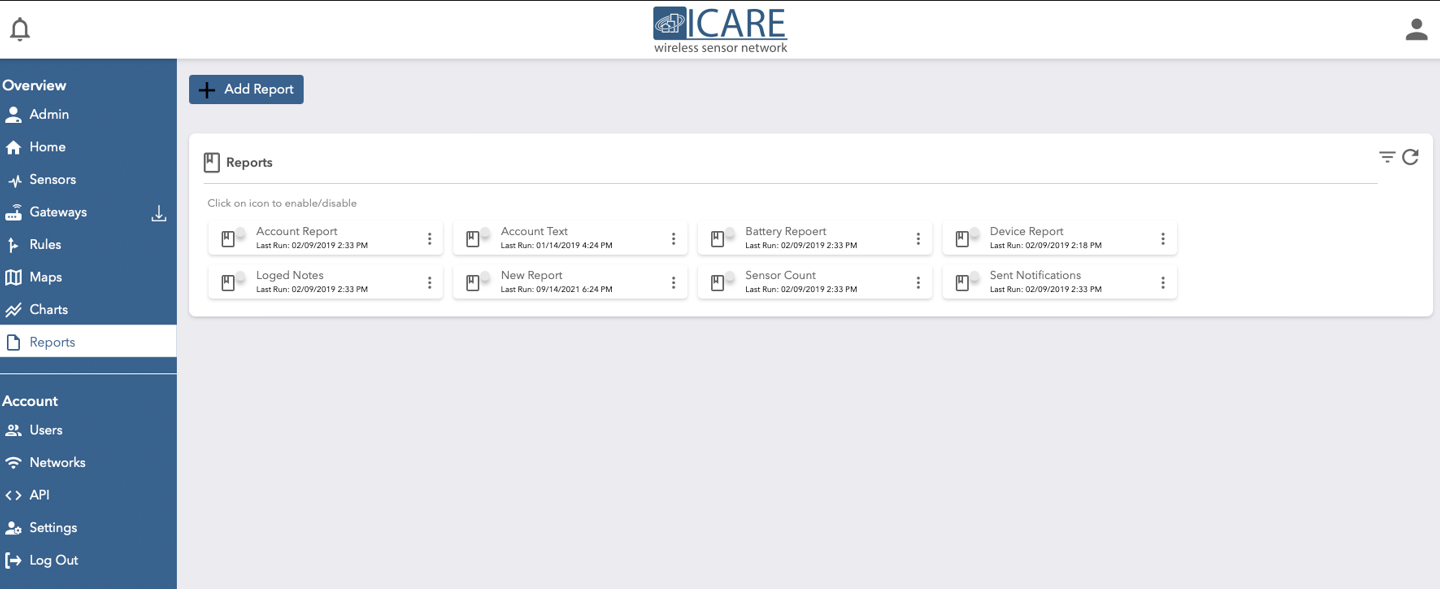
Task: Click the Gateways download icon
Action: pos(159,213)
